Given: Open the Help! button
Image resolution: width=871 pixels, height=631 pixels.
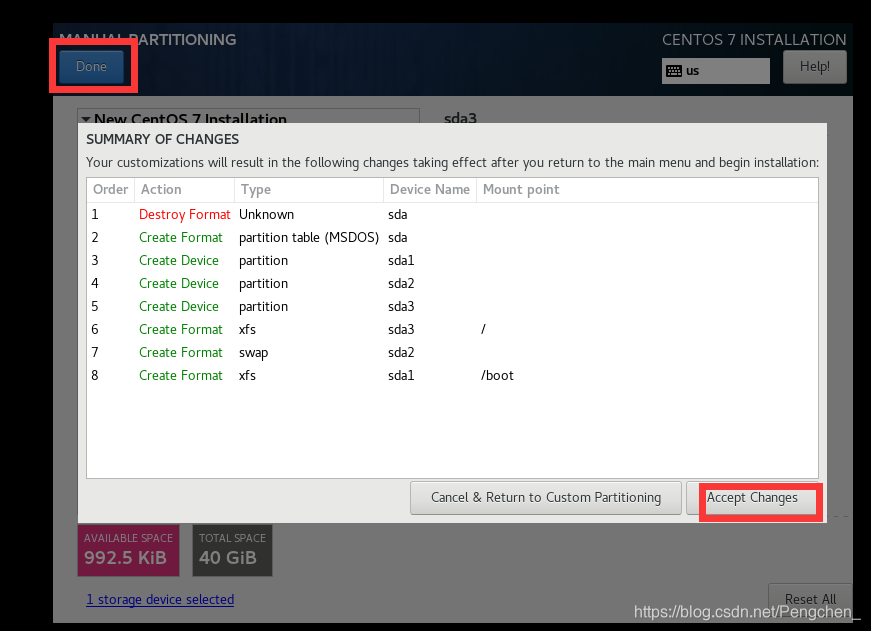Looking at the screenshot, I should [814, 67].
